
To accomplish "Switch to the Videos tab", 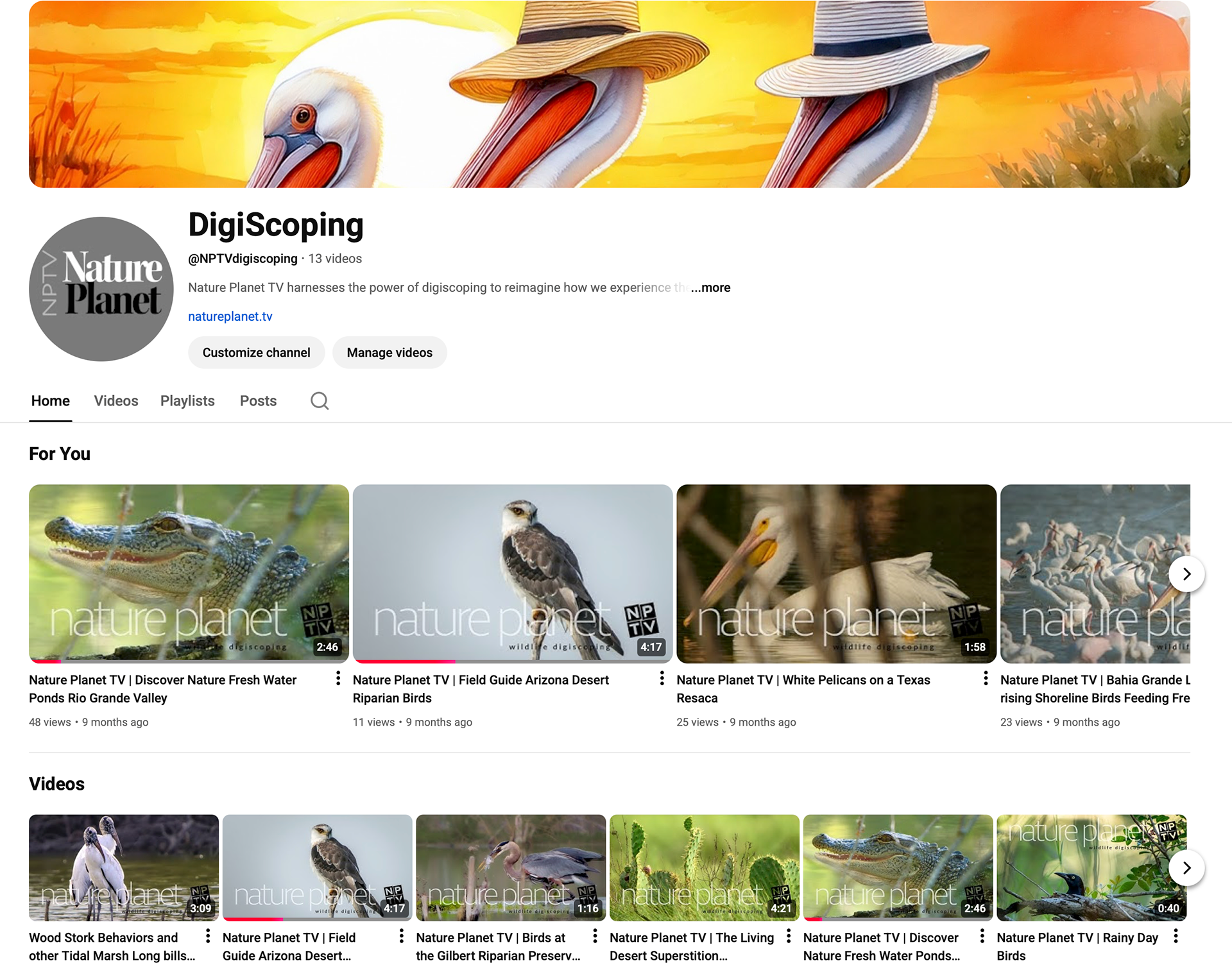I will (x=116, y=401).
